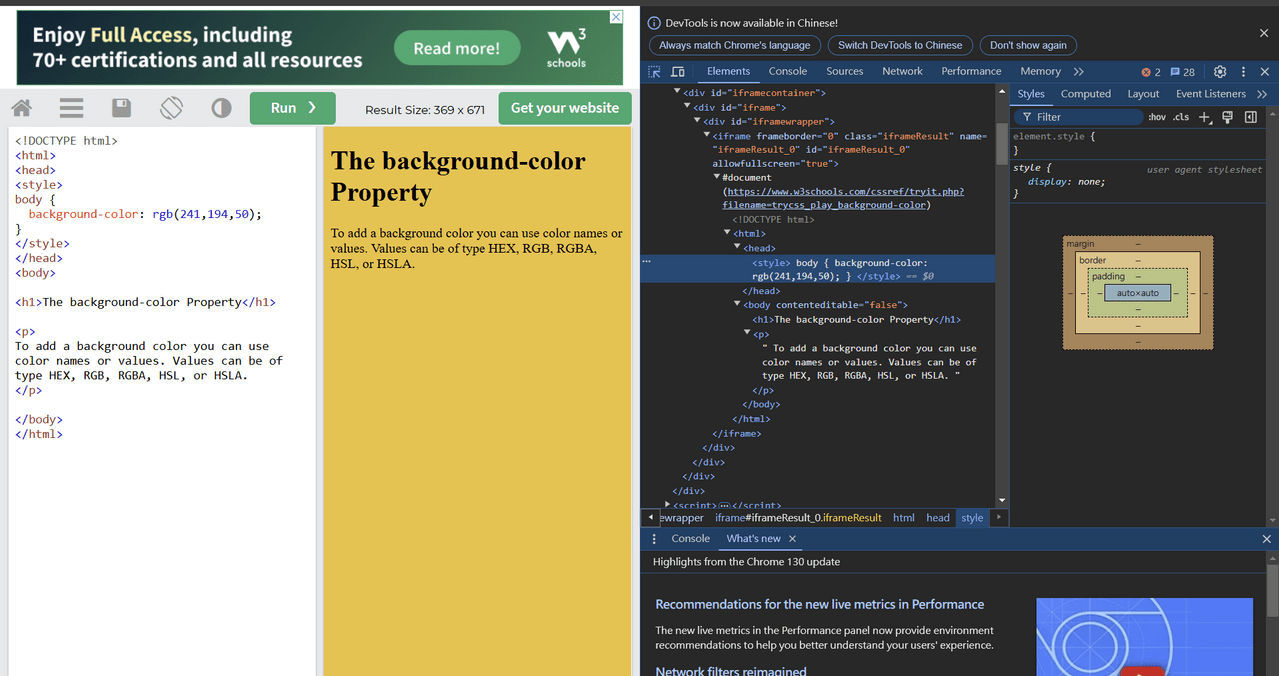Screen dimensions: 1279x676
Task: Toggle the rendering emulations paintbrush icon
Action: point(1228,117)
